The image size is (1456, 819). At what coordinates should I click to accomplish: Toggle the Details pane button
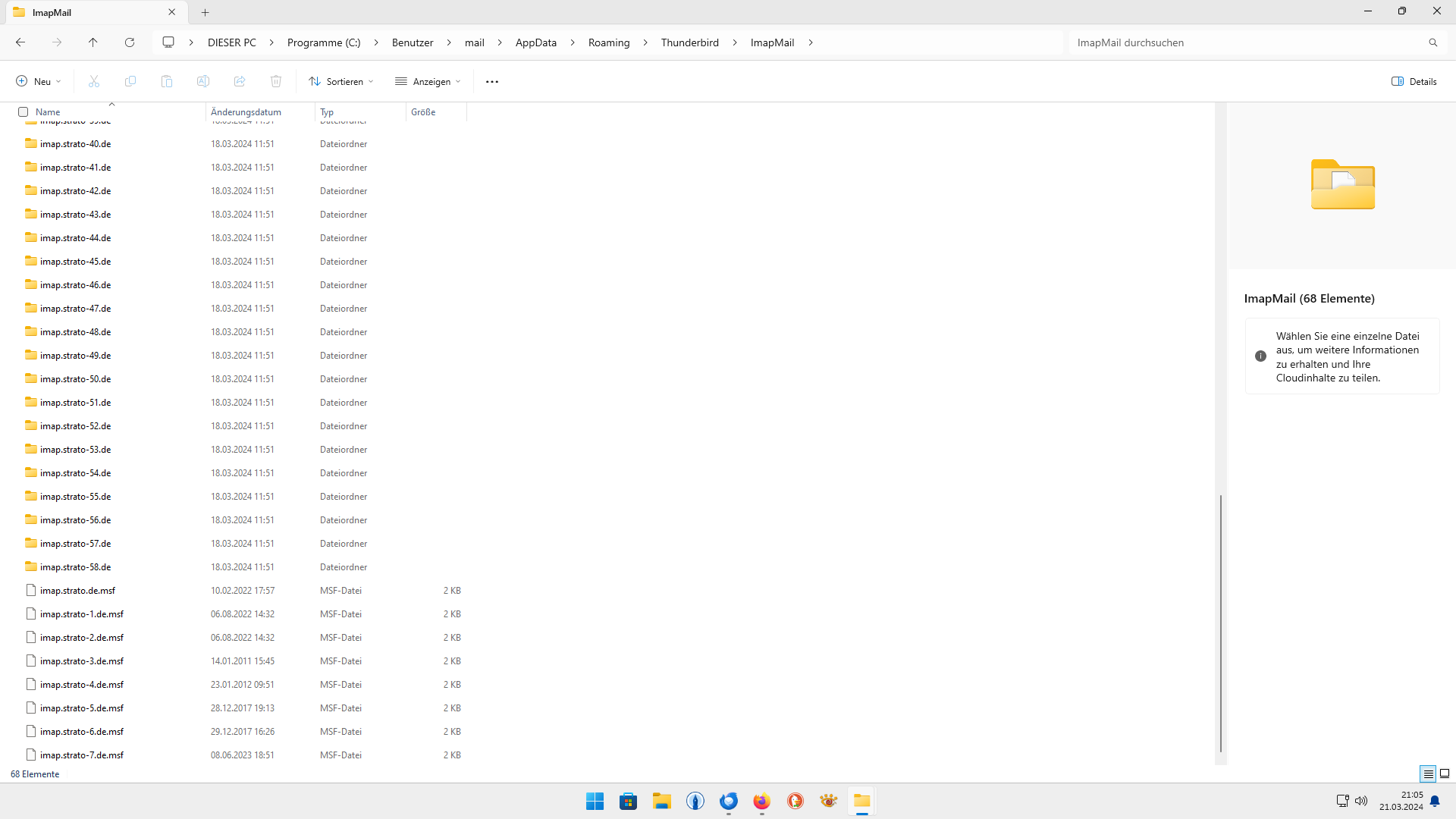tap(1414, 81)
